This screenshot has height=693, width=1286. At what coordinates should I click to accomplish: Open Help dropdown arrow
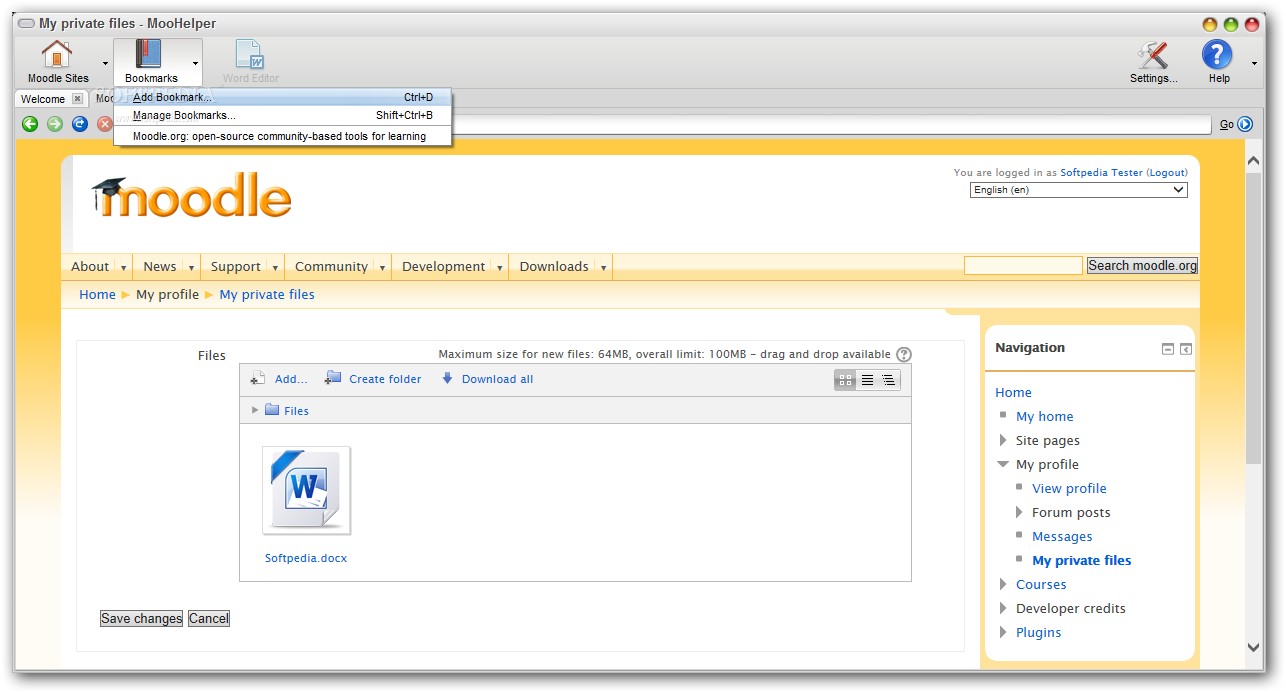click(x=1254, y=63)
